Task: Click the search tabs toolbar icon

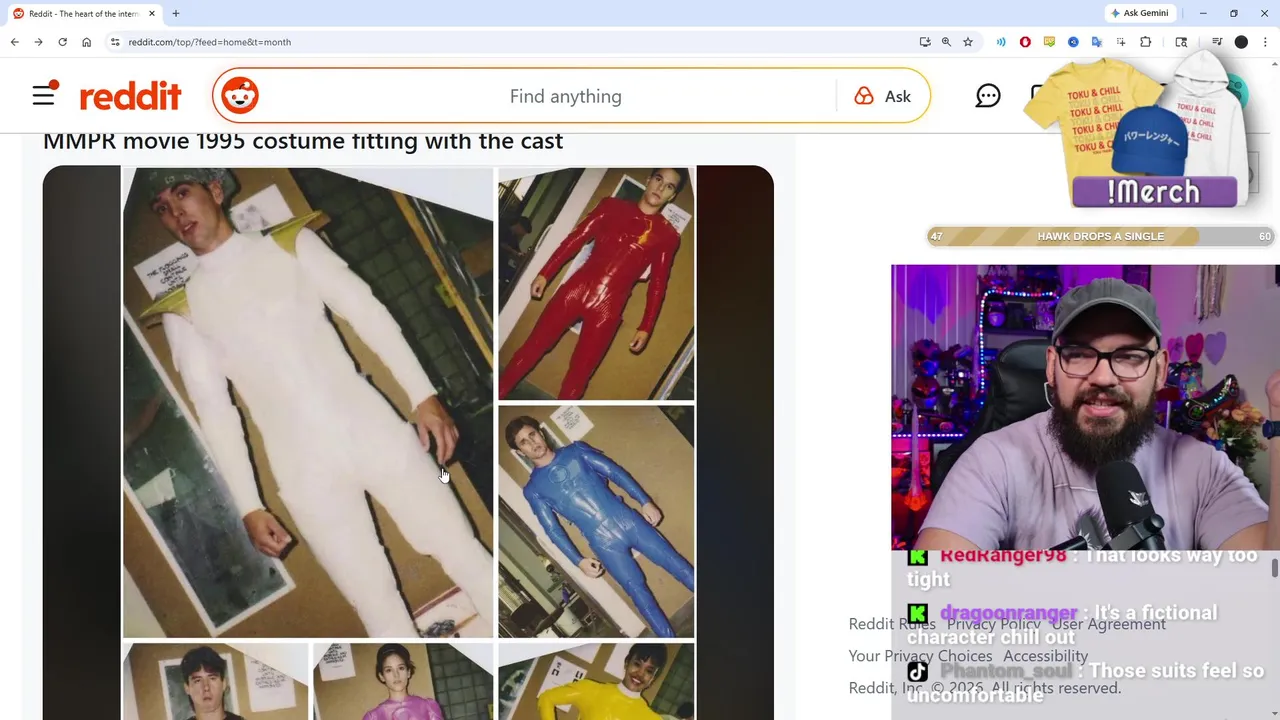Action: [1181, 42]
